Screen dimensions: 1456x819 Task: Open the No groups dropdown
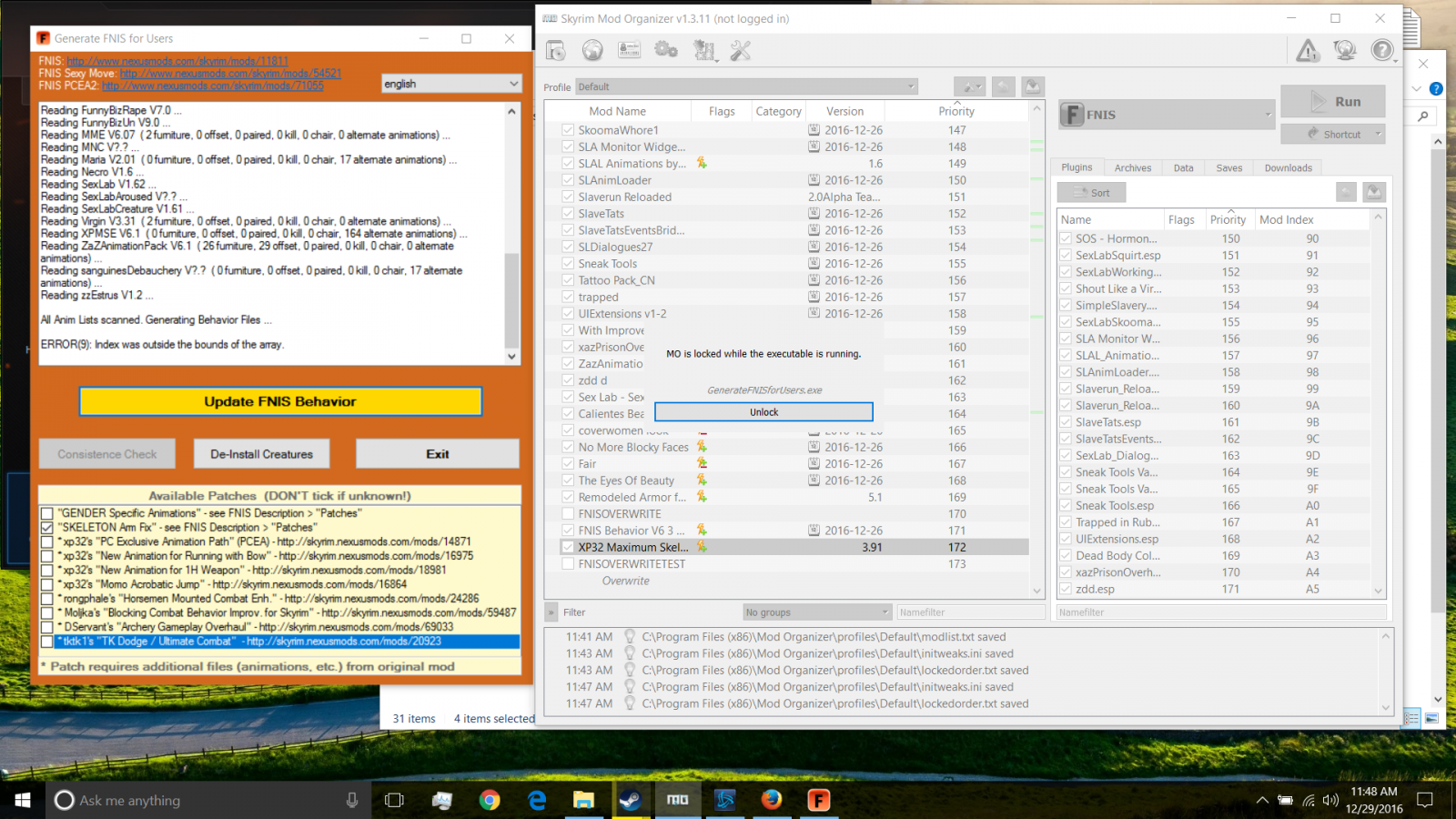coord(816,612)
